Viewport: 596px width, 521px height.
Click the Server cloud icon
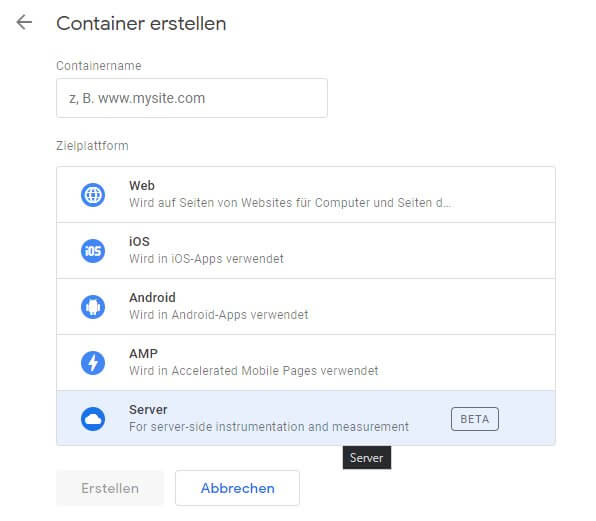pyautogui.click(x=93, y=419)
